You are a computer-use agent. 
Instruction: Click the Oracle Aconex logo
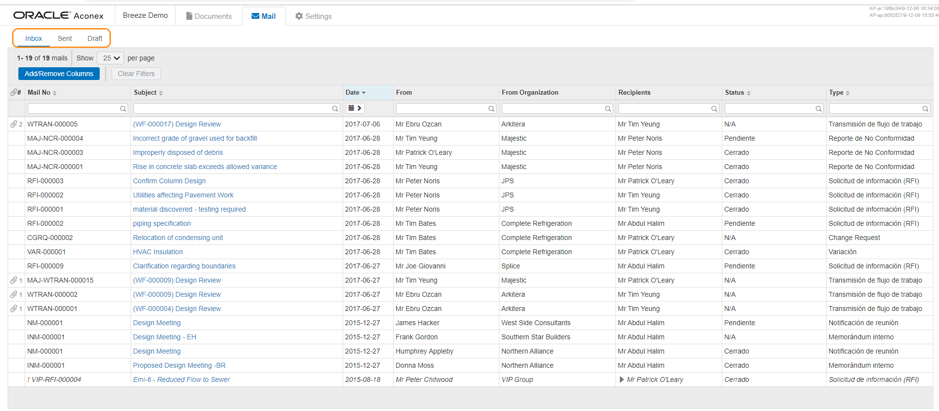59,16
